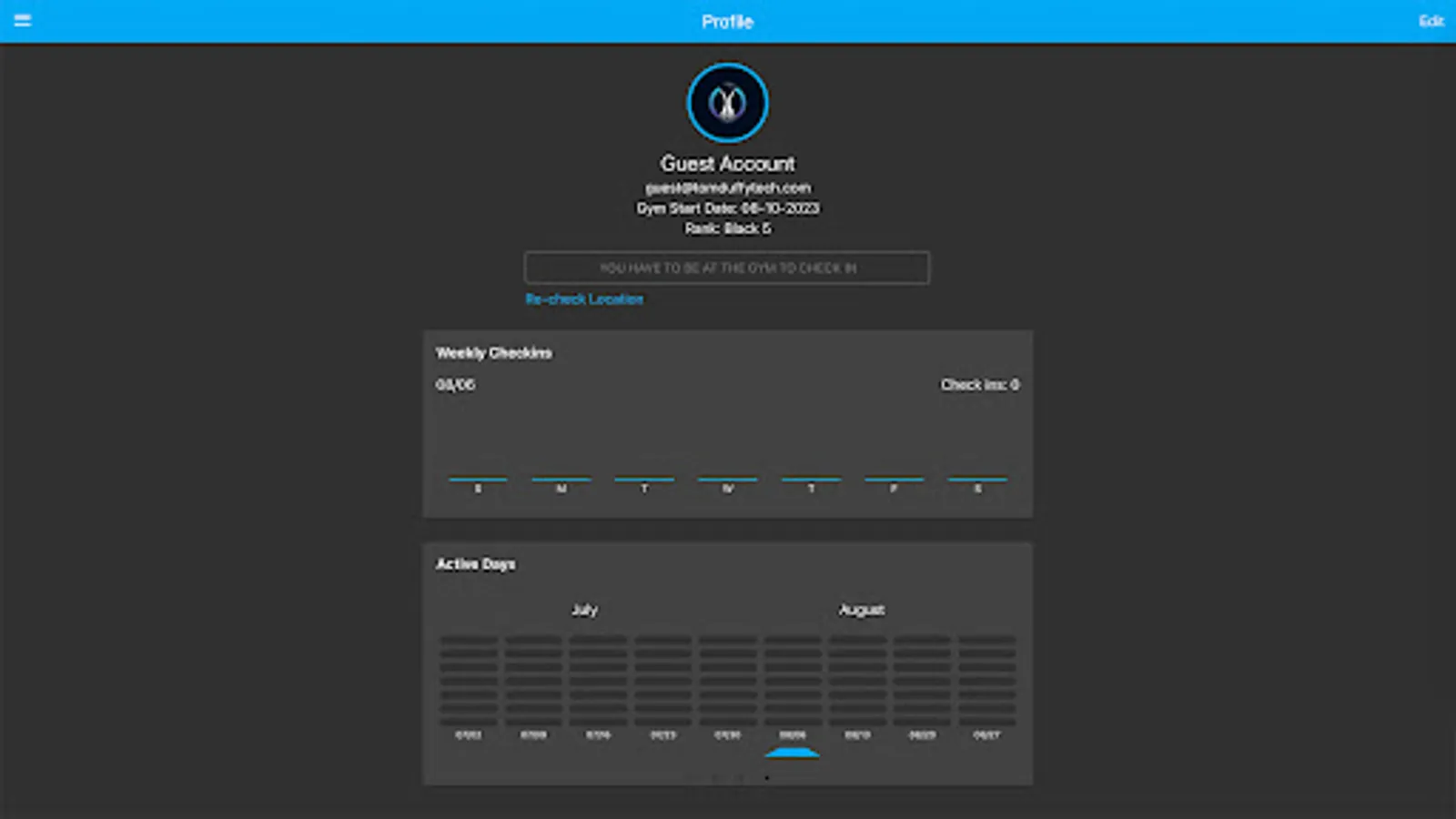The height and width of the screenshot is (819, 1456).
Task: Expand the August section in Active Days
Action: tap(860, 610)
